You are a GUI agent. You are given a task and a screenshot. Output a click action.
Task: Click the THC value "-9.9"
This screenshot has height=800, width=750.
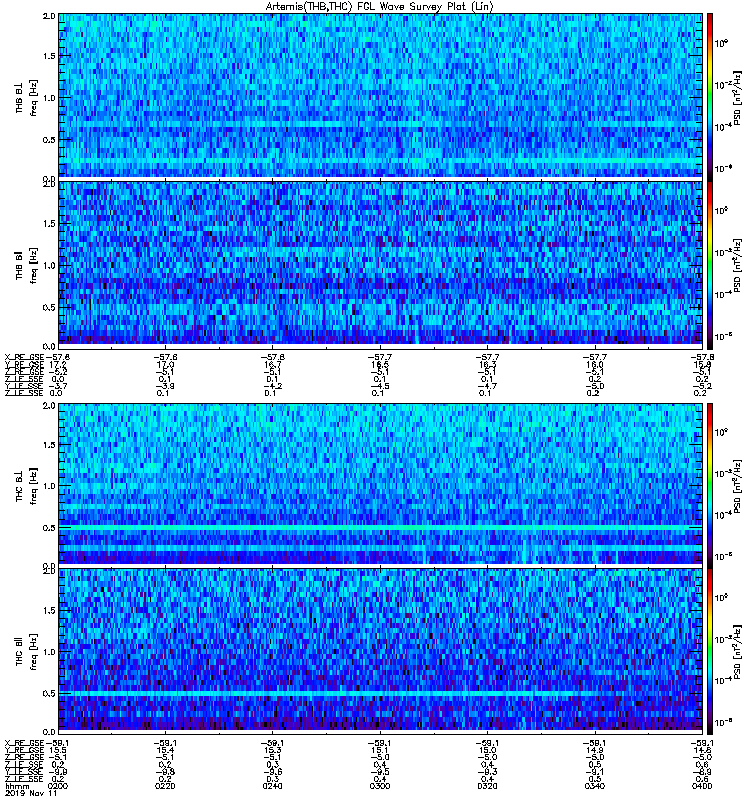point(57,772)
